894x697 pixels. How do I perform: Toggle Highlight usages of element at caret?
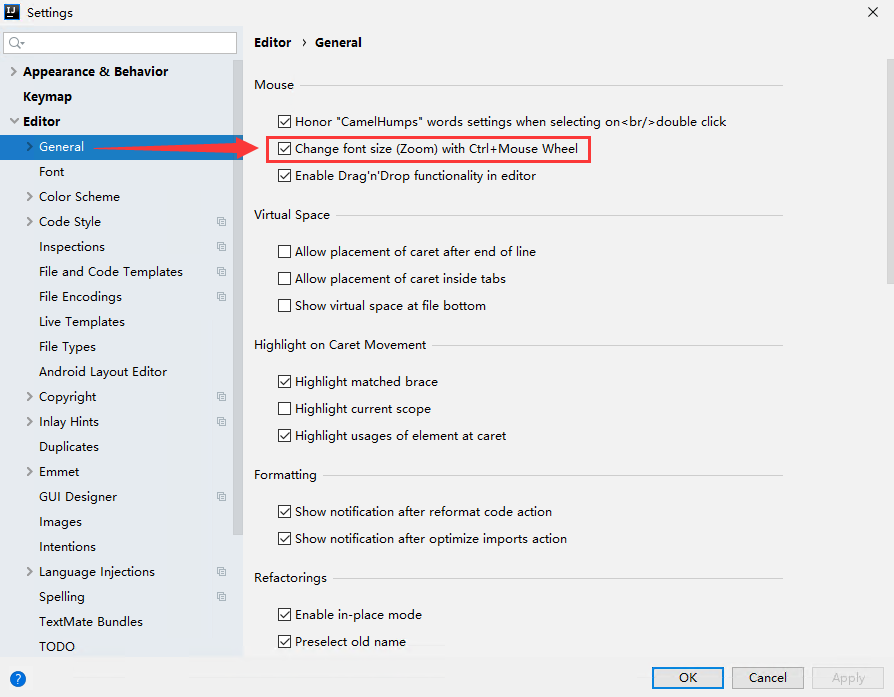(284, 436)
